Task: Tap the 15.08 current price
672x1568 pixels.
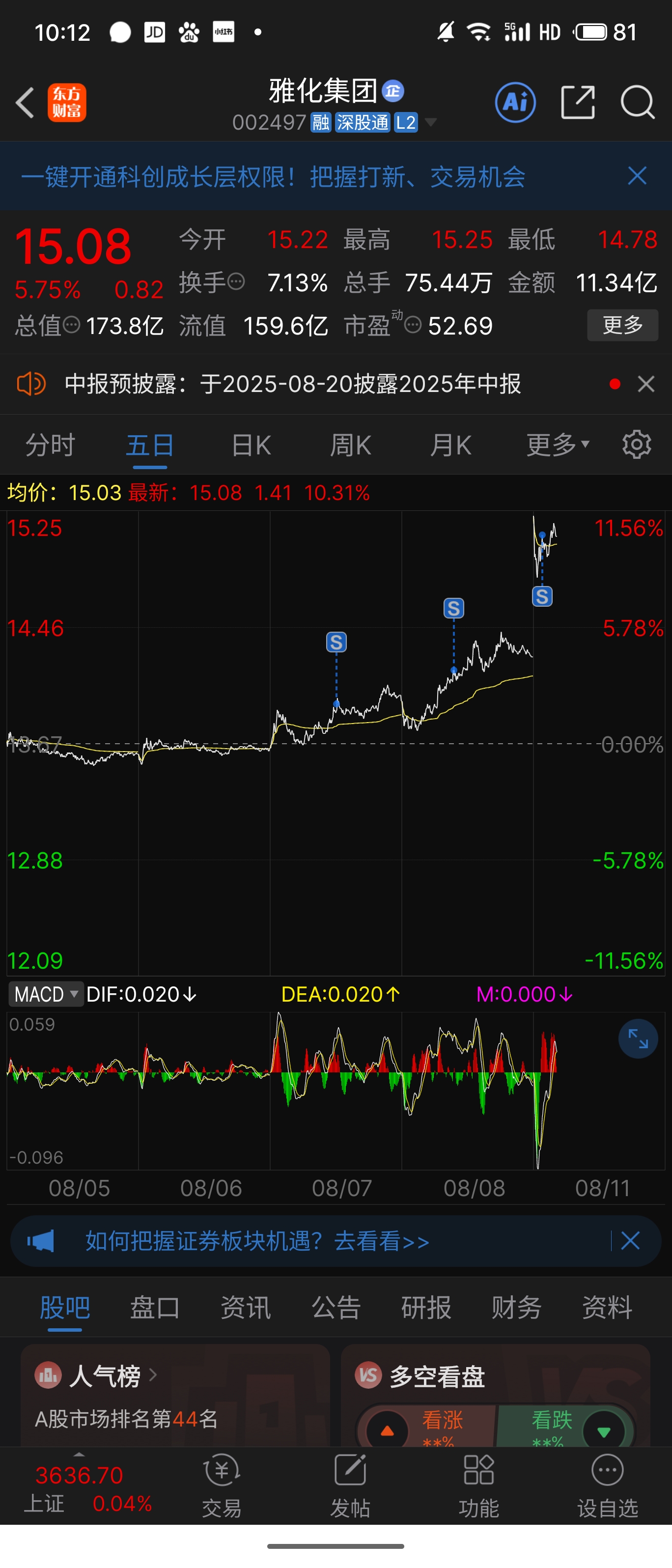Action: 73,247
